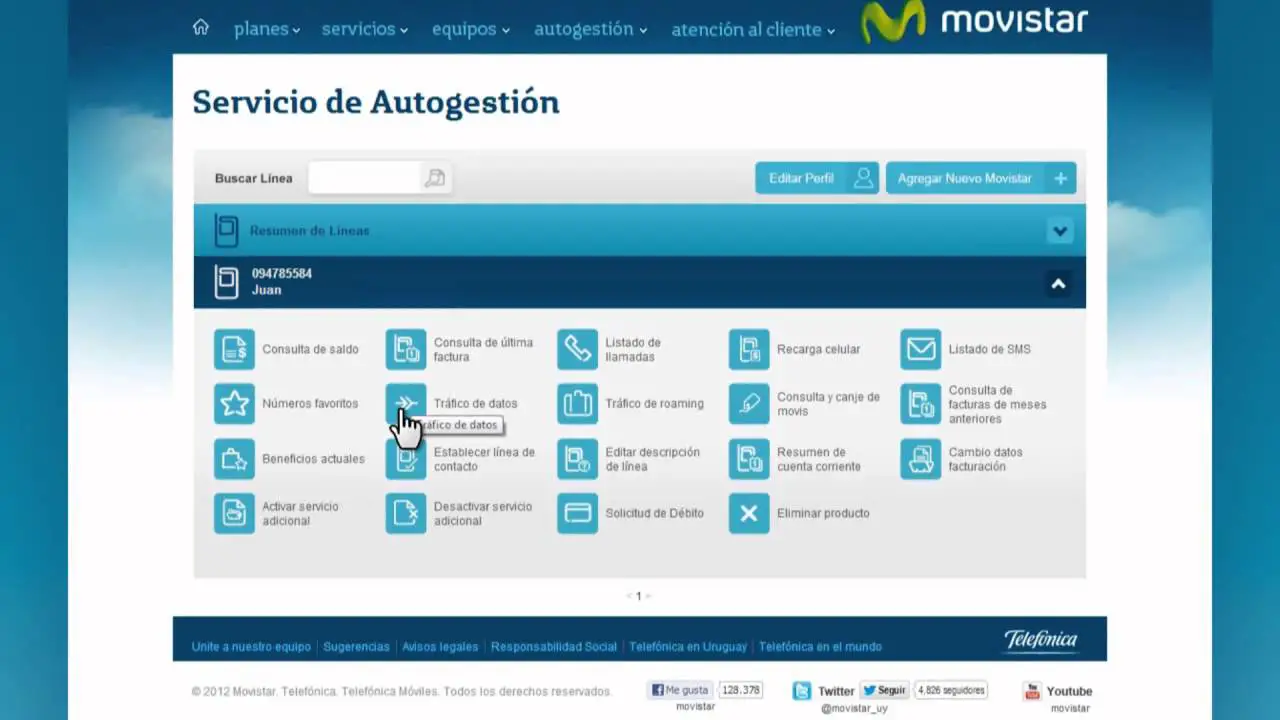This screenshot has height=720, width=1280.
Task: Click the phone icon next to 094785584
Action: coord(227,282)
